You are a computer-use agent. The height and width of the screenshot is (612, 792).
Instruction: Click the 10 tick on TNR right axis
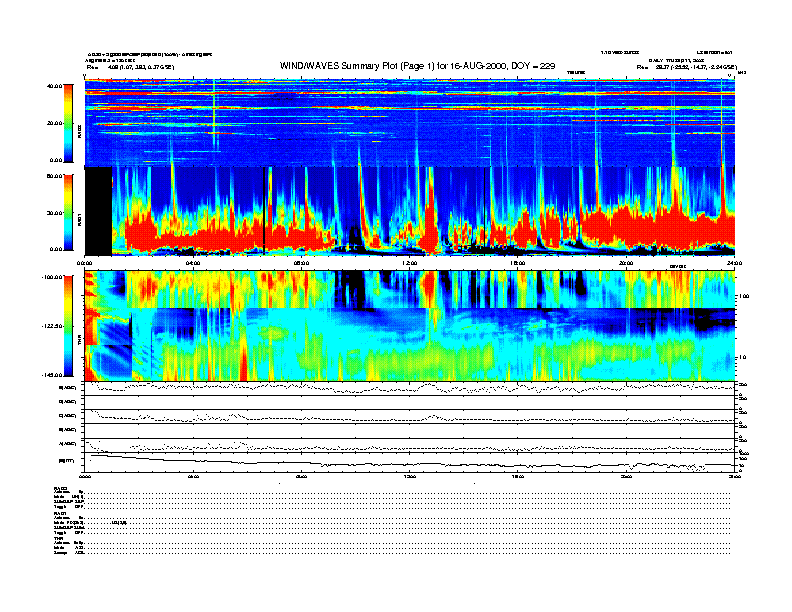743,358
